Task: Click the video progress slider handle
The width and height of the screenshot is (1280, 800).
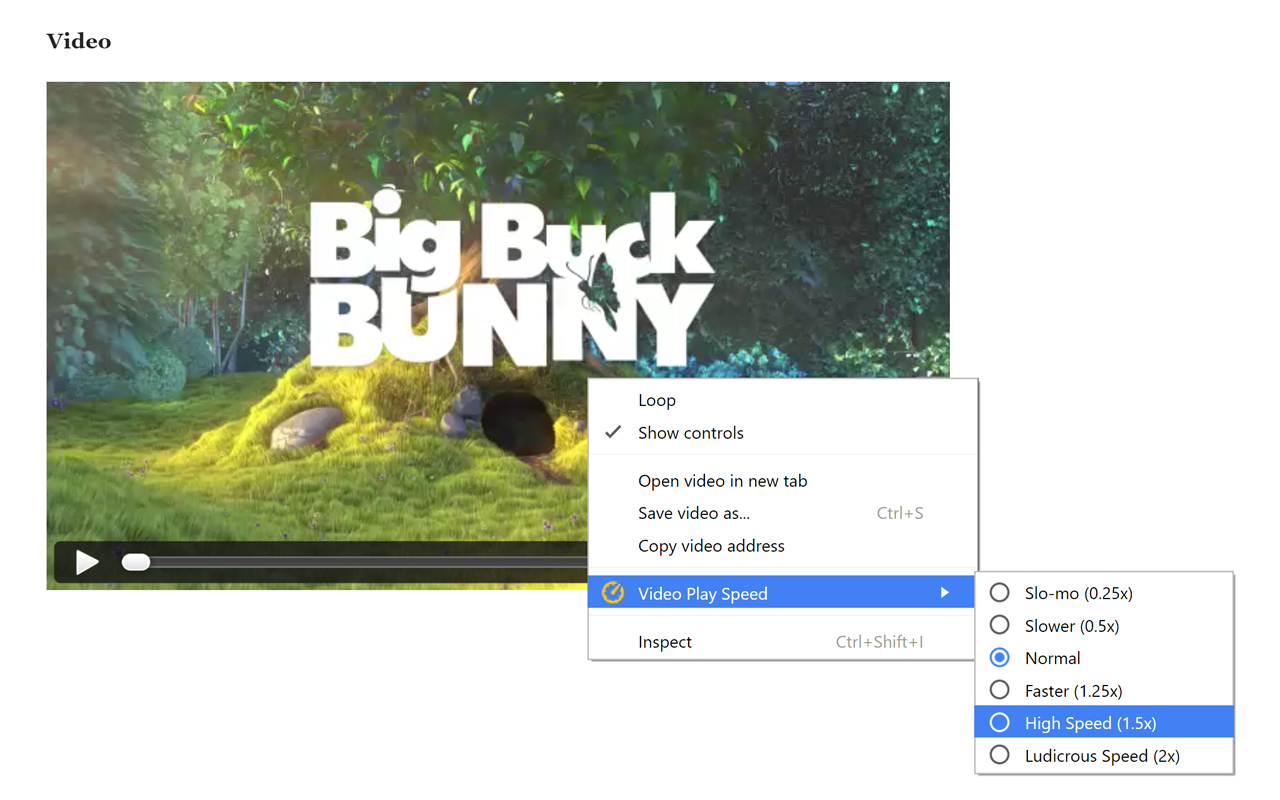Action: (136, 562)
